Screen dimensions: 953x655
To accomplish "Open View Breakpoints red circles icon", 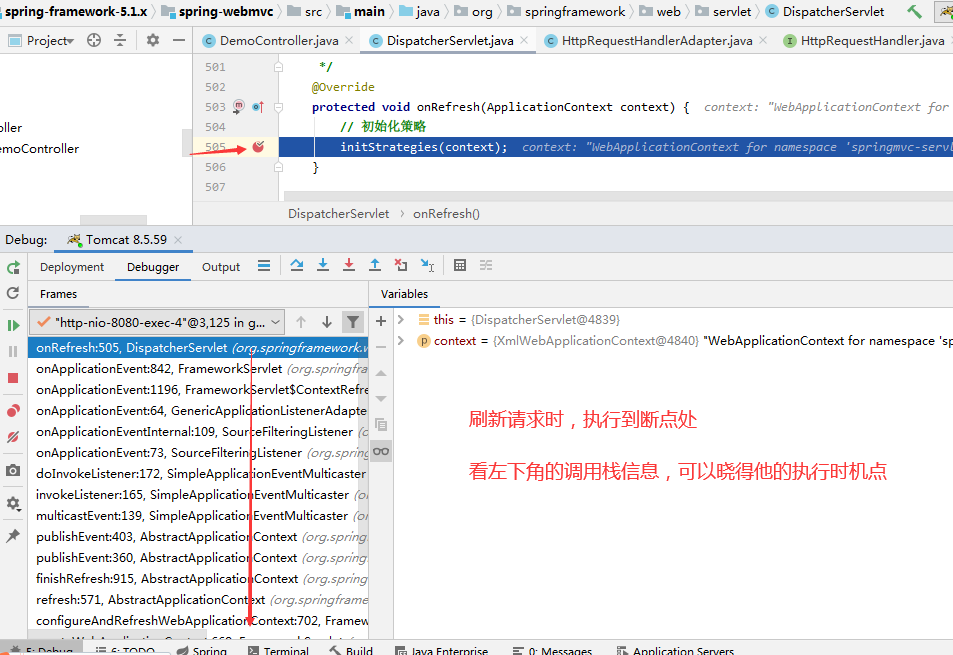I will [x=13, y=411].
